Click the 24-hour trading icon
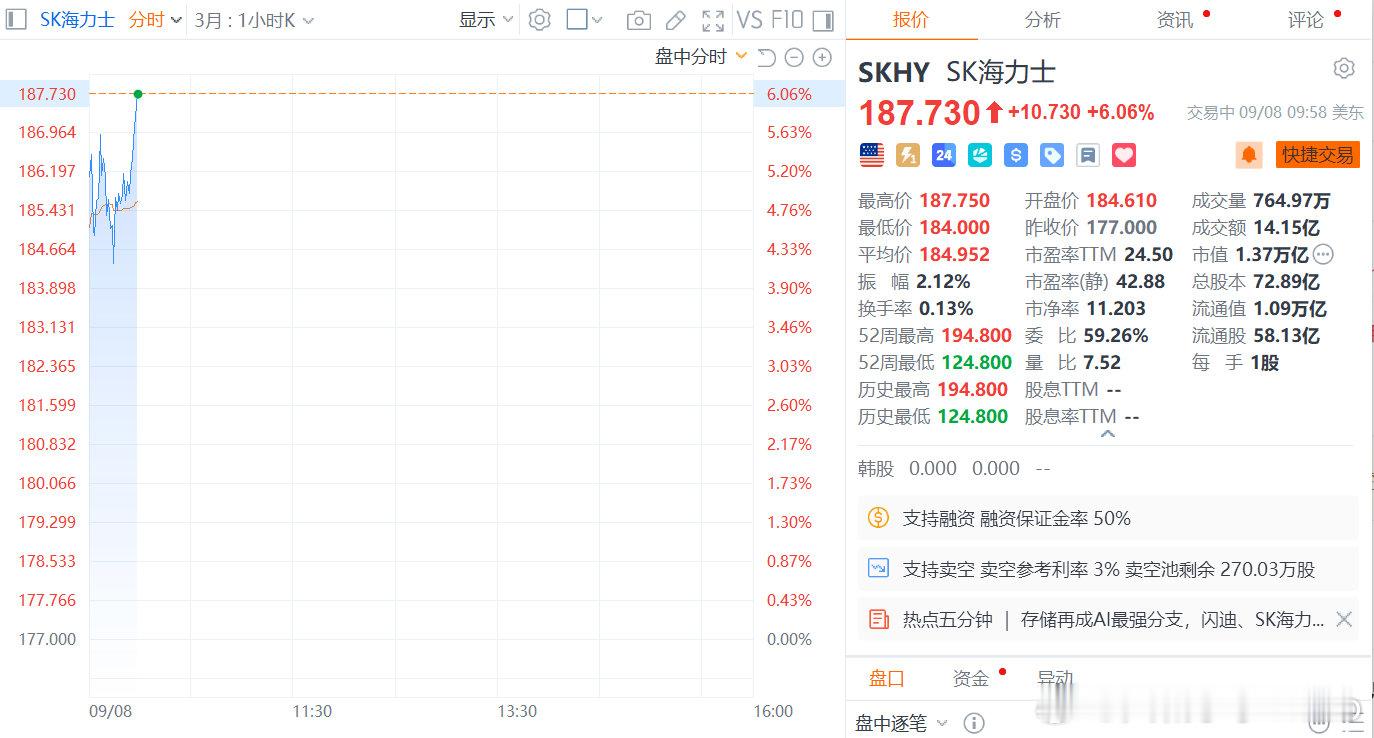This screenshot has height=738, width=1374. tap(944, 155)
